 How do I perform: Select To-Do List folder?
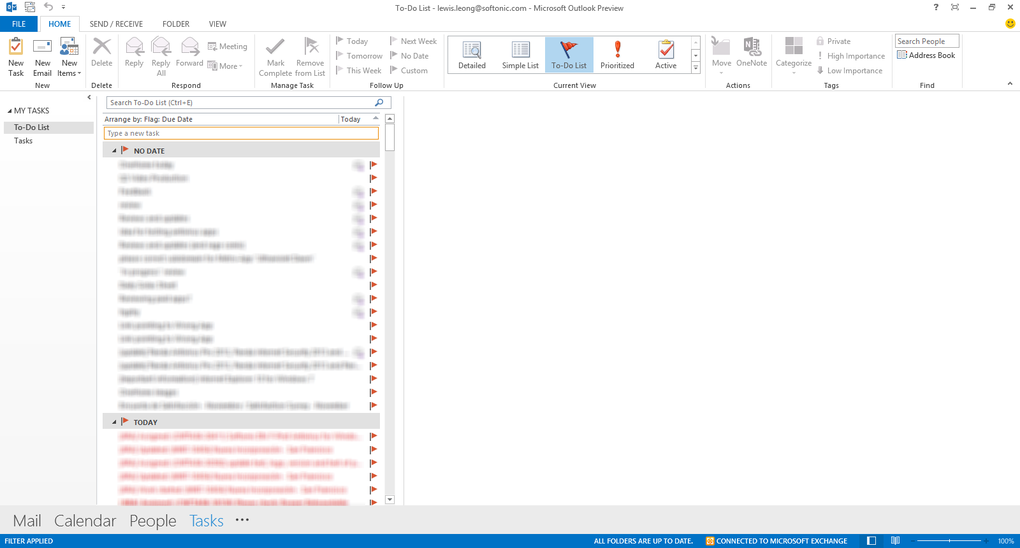pyautogui.click(x=49, y=128)
